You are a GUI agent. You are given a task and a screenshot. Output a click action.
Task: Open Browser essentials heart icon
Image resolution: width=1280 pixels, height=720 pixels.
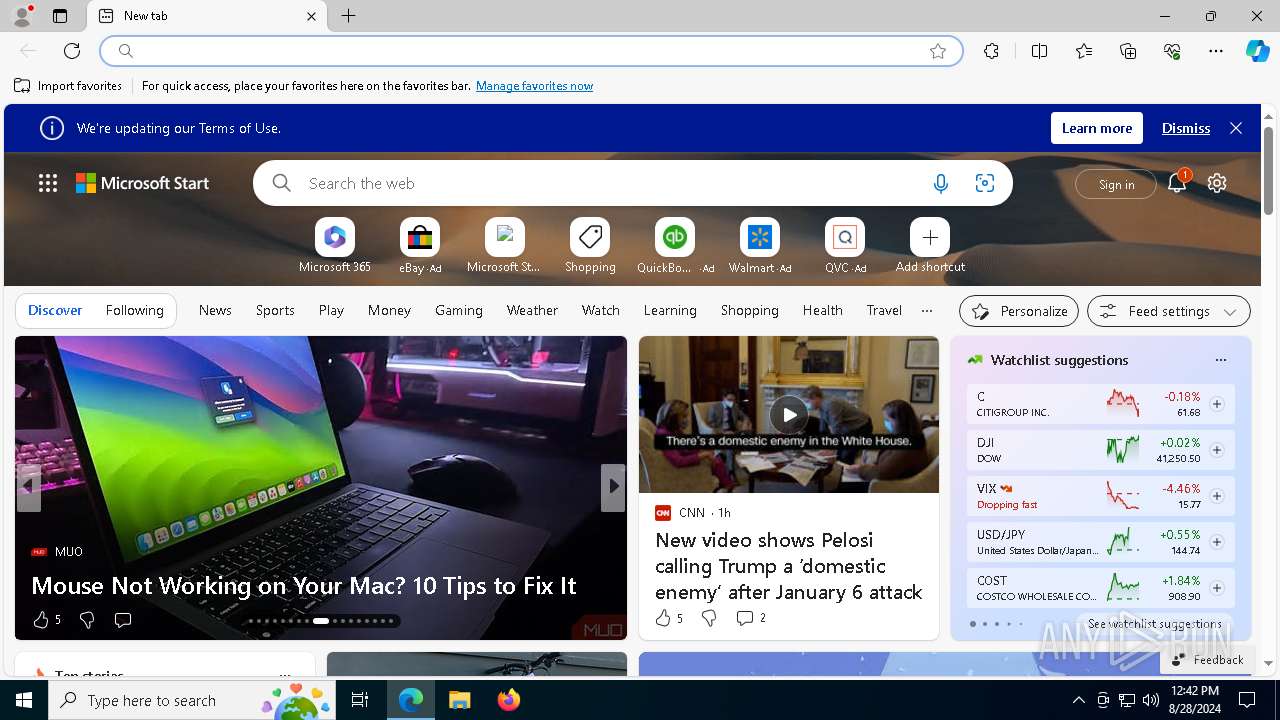(x=1172, y=51)
